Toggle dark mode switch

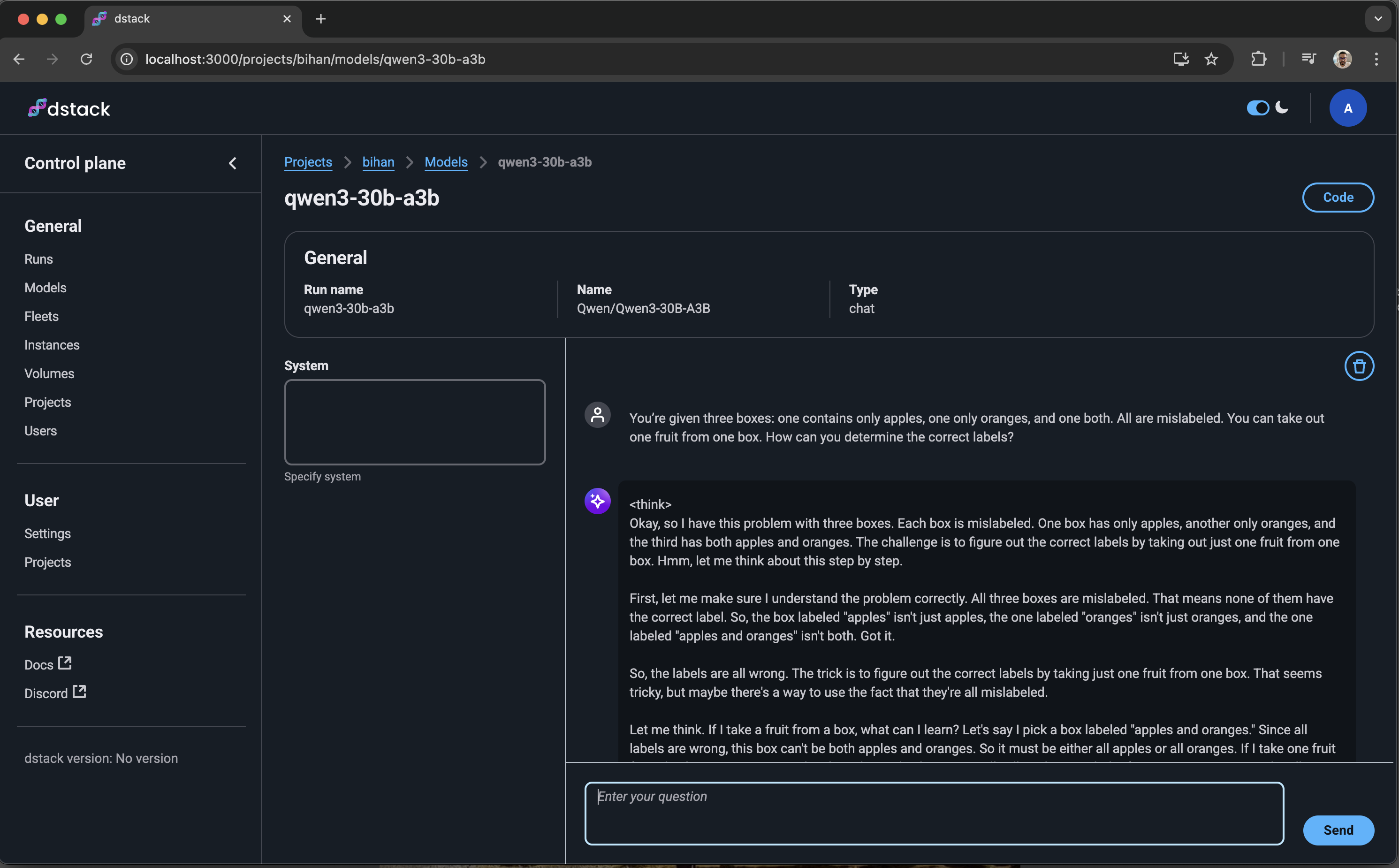pos(1257,108)
